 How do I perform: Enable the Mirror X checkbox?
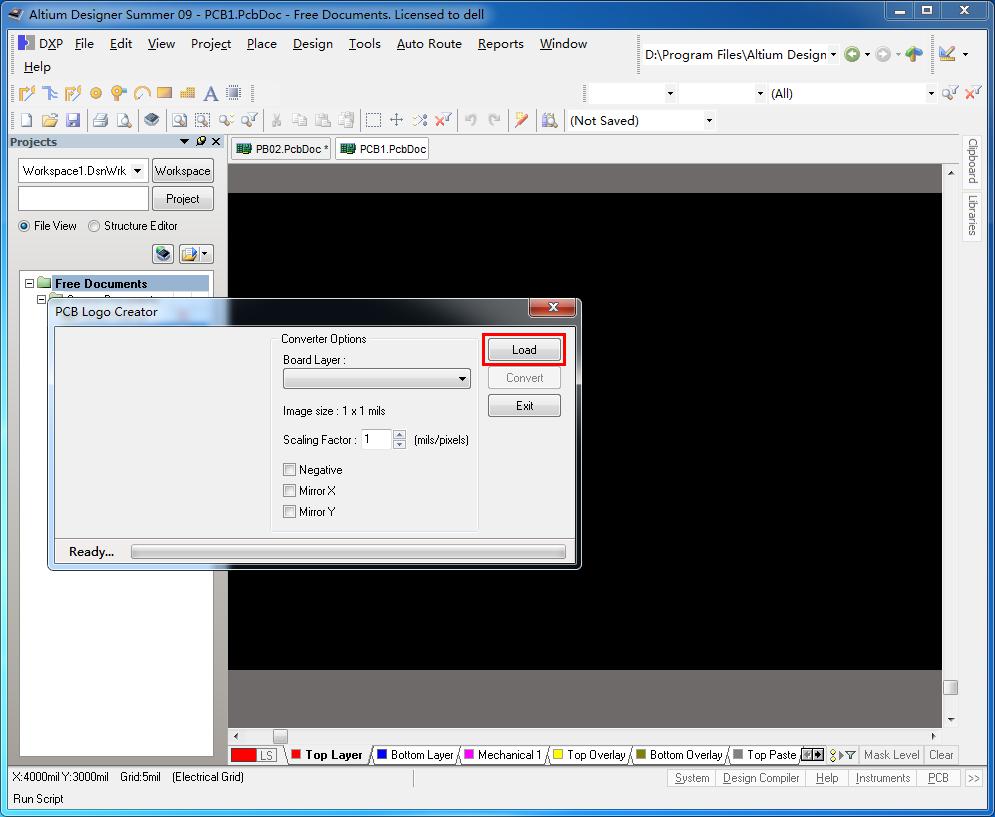(289, 491)
